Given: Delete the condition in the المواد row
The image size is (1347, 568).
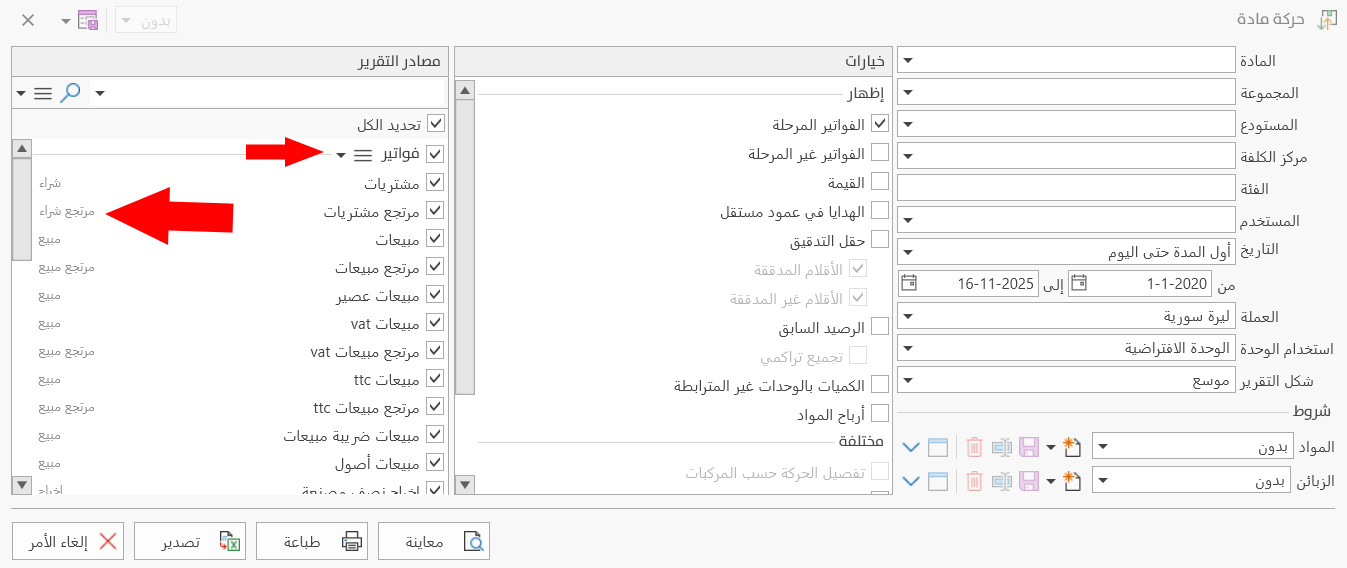Looking at the screenshot, I should click(974, 447).
